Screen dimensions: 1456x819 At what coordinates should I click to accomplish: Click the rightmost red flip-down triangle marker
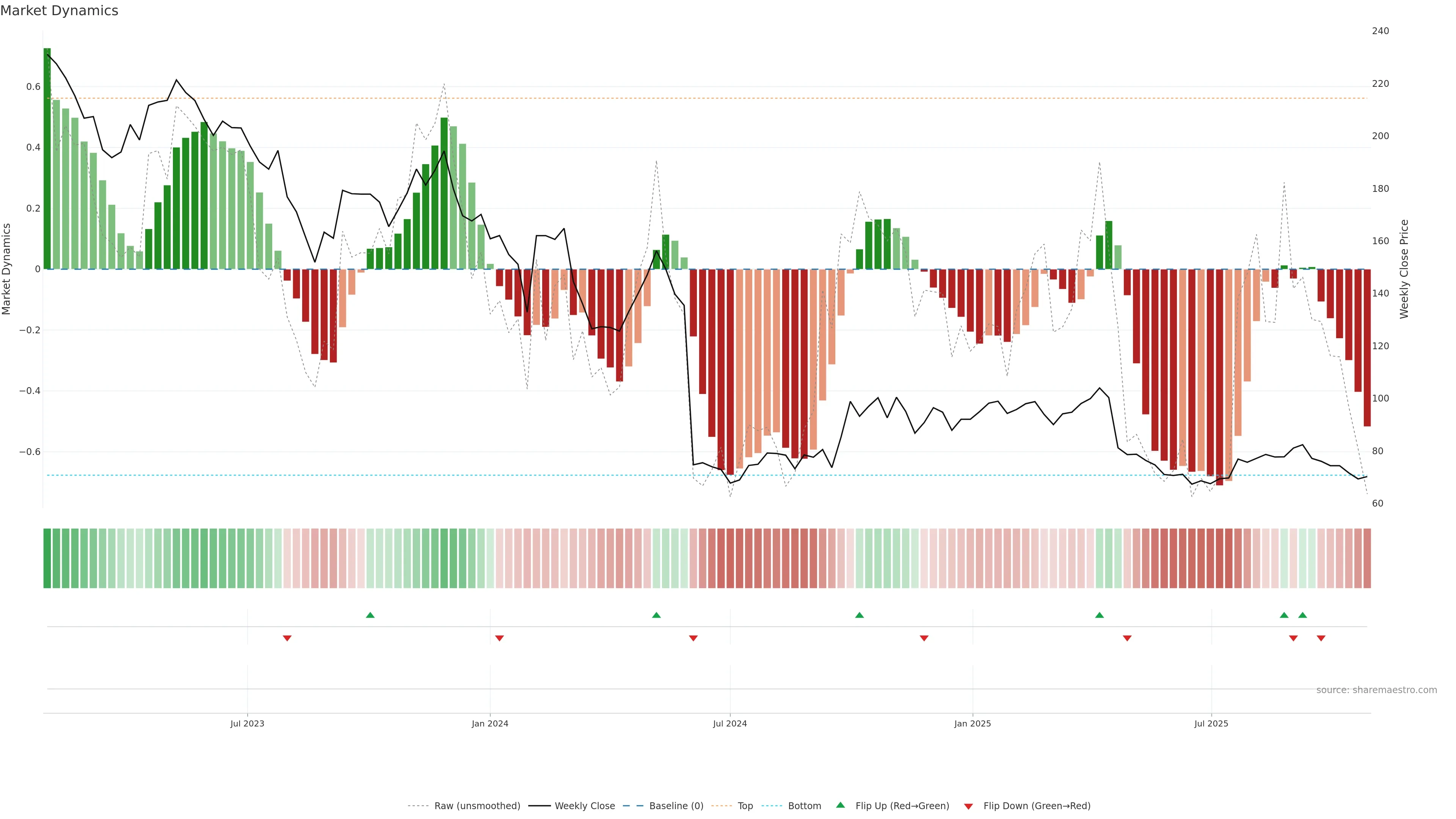[x=1321, y=638]
